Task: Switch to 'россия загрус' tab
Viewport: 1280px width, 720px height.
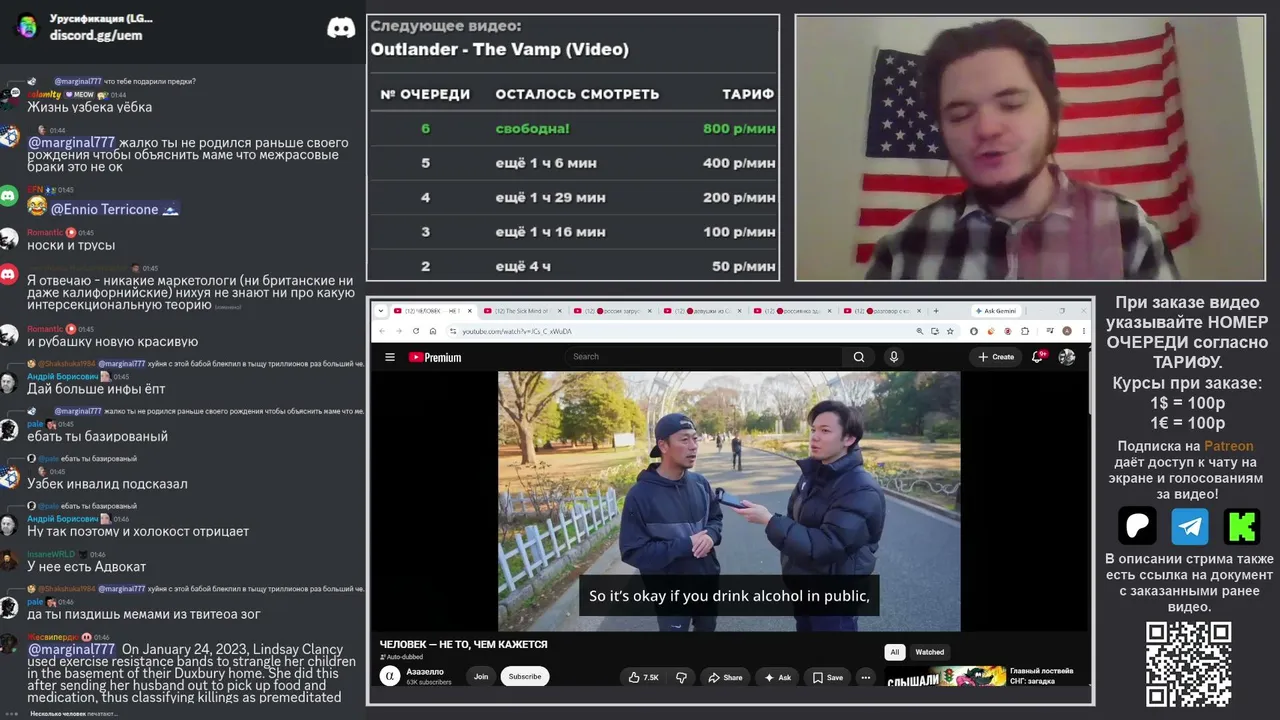Action: [x=611, y=311]
